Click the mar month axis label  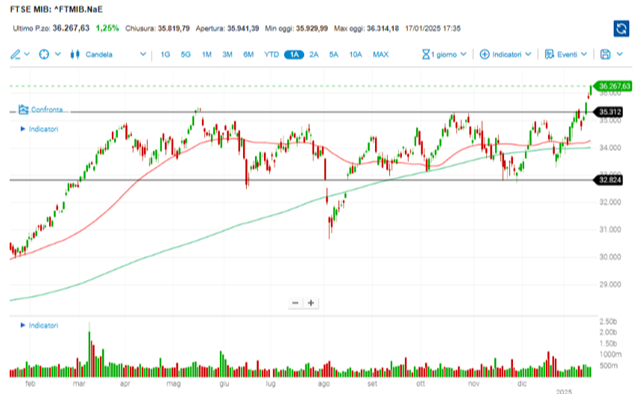click(x=79, y=383)
